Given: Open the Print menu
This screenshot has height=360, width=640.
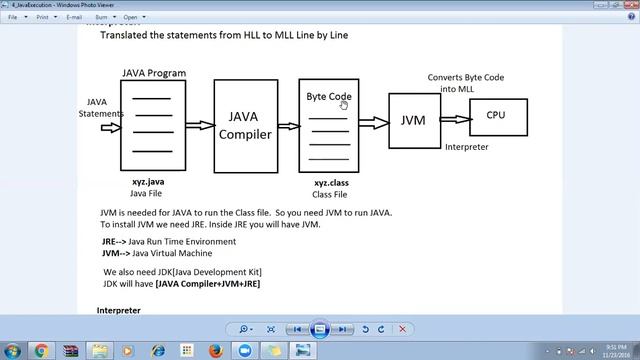Looking at the screenshot, I should coord(42,17).
